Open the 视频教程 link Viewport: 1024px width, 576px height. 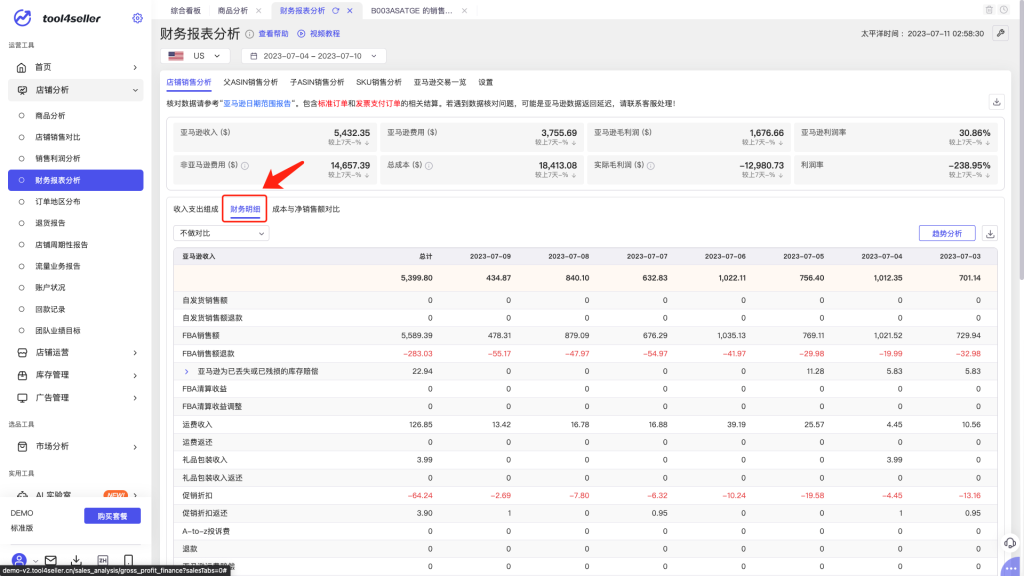325,34
